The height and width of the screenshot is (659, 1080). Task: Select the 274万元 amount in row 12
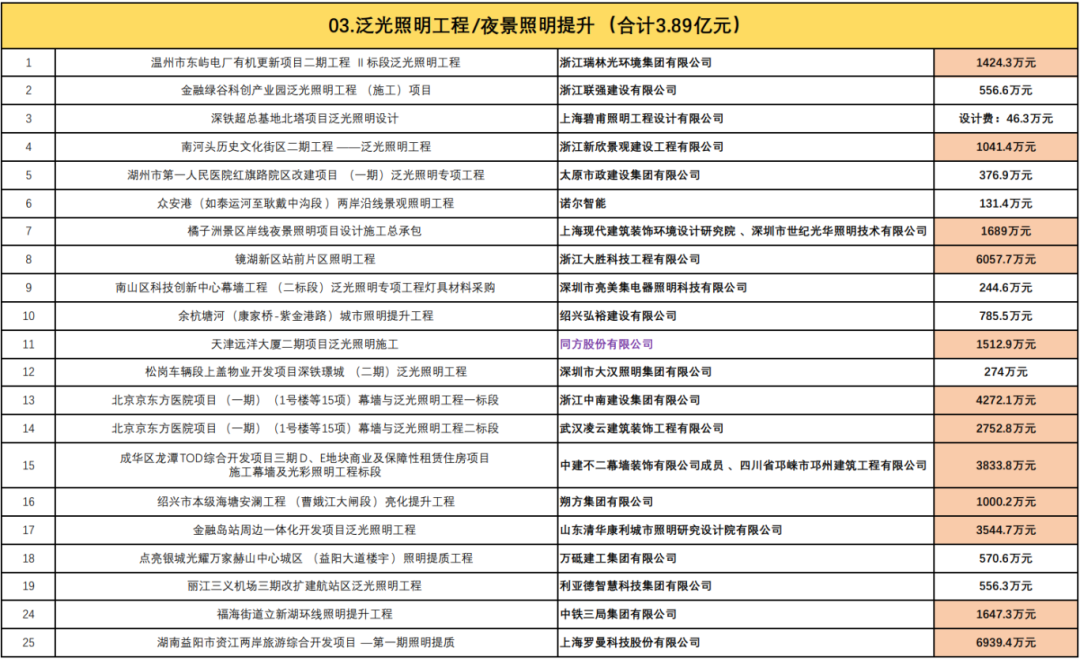coord(1003,371)
